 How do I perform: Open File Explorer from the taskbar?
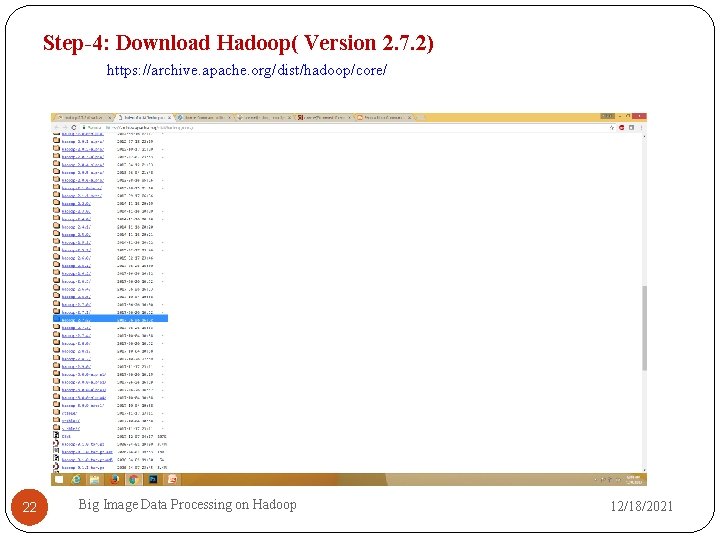click(x=95, y=480)
